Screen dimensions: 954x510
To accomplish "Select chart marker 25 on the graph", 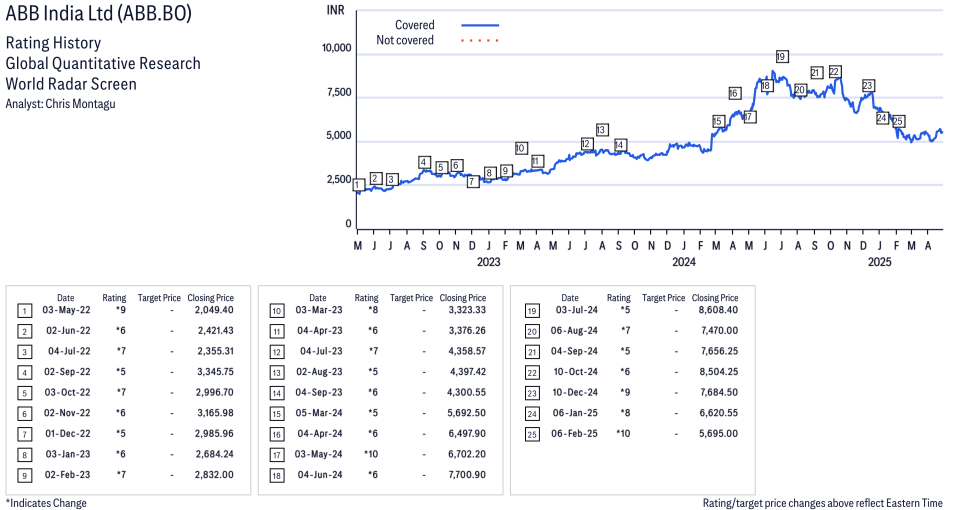I will (x=897, y=121).
